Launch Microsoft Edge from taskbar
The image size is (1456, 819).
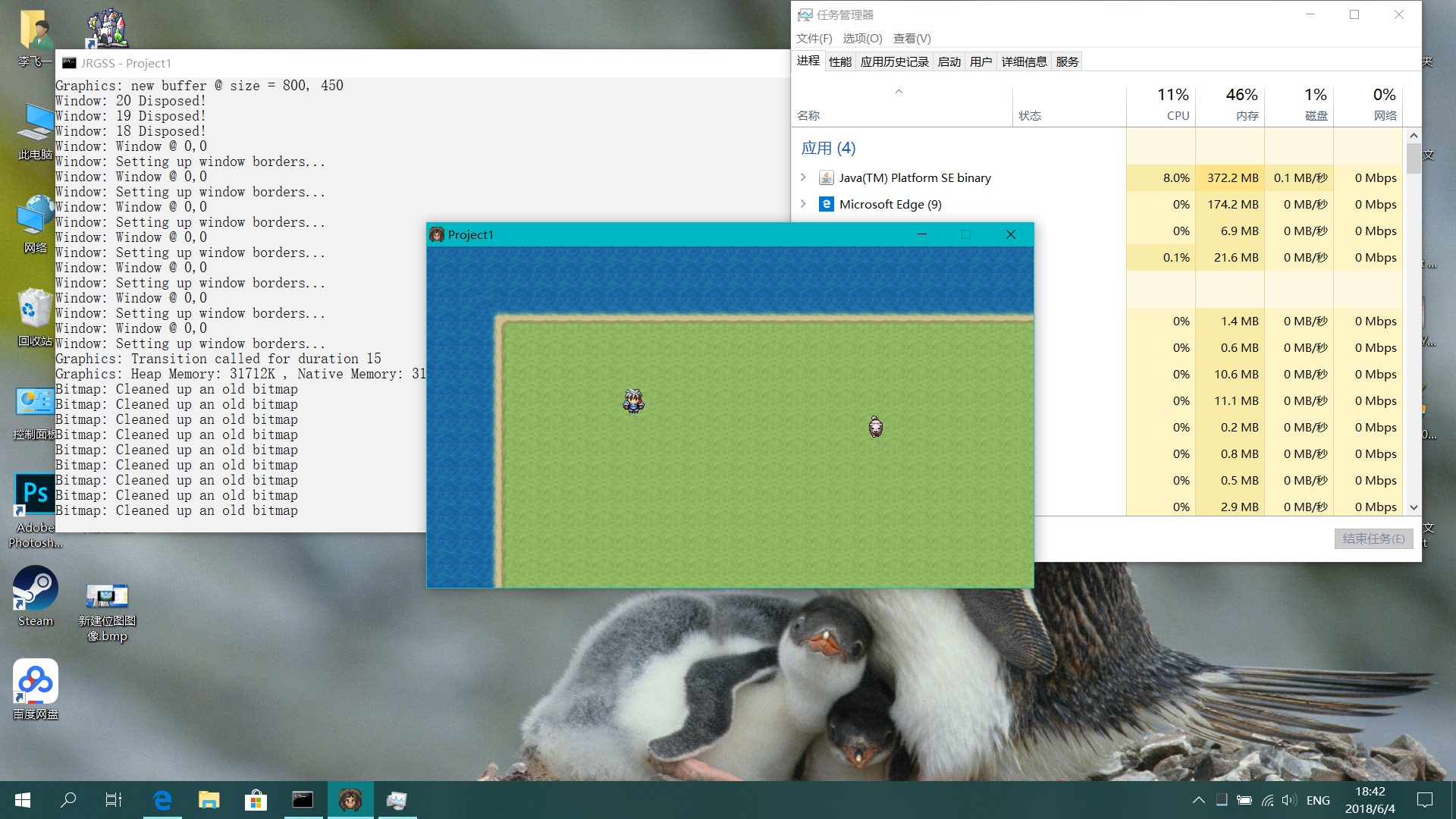(162, 800)
